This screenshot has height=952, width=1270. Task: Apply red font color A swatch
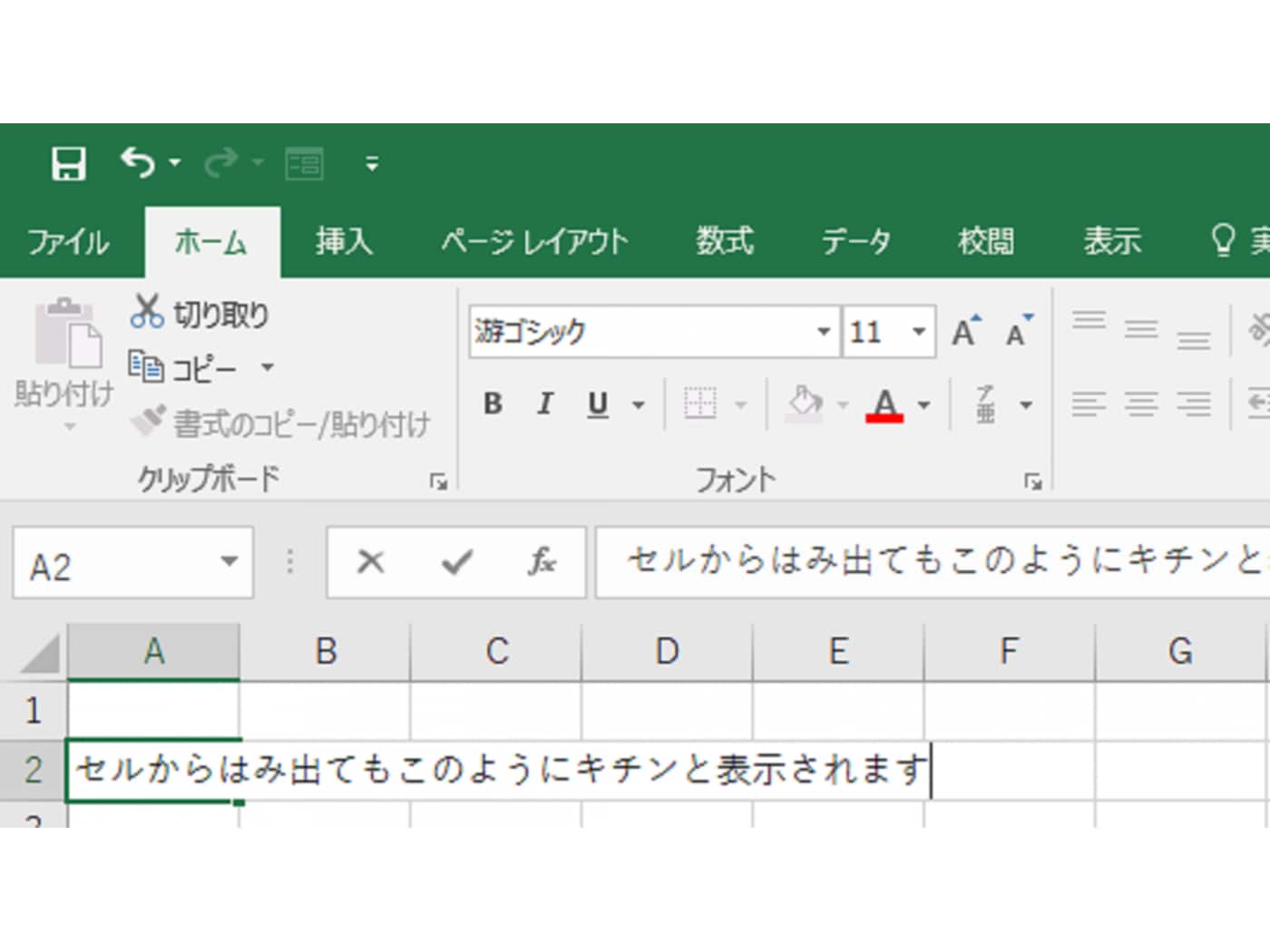(x=884, y=404)
